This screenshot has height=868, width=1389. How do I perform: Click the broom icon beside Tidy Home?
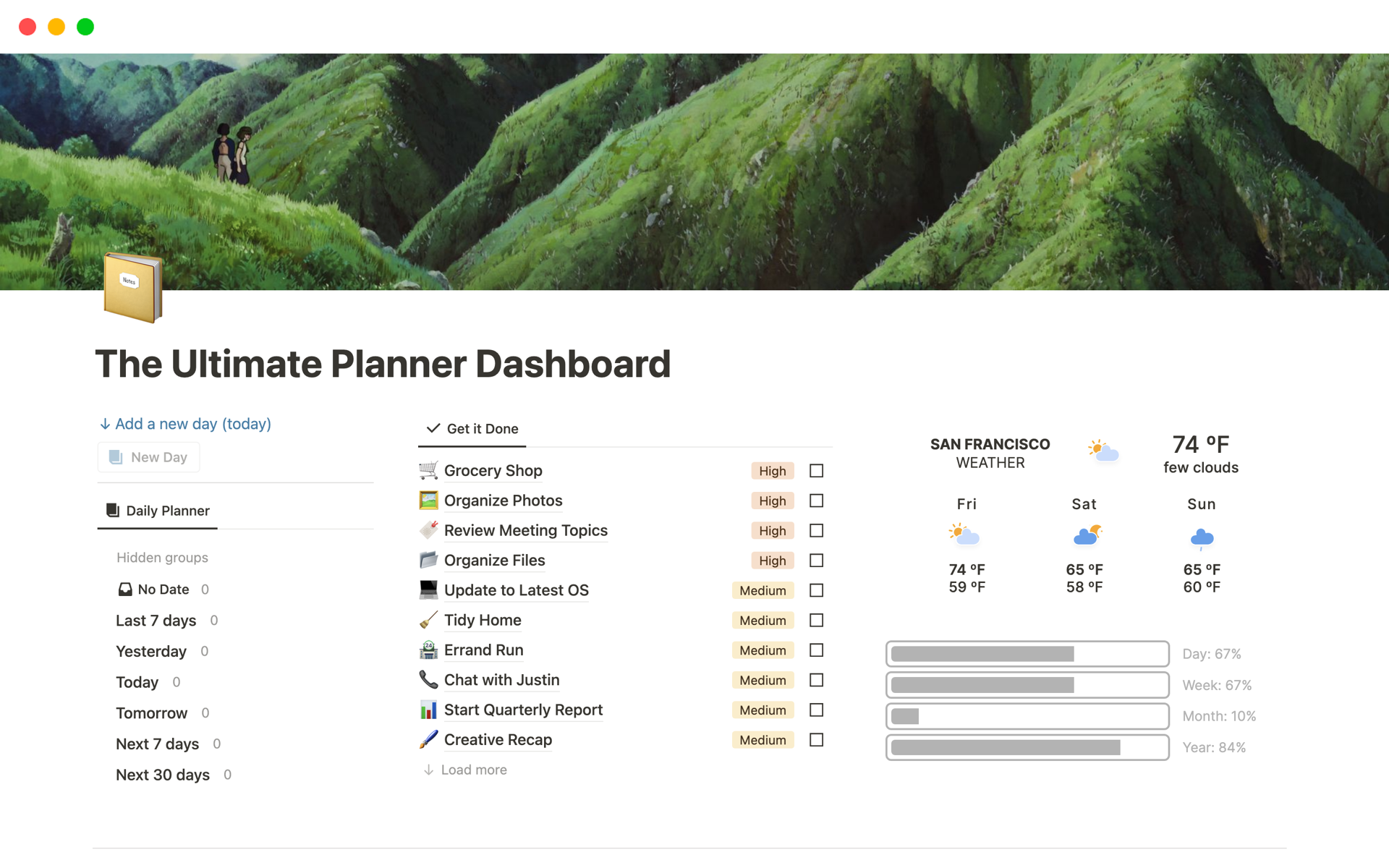click(428, 620)
